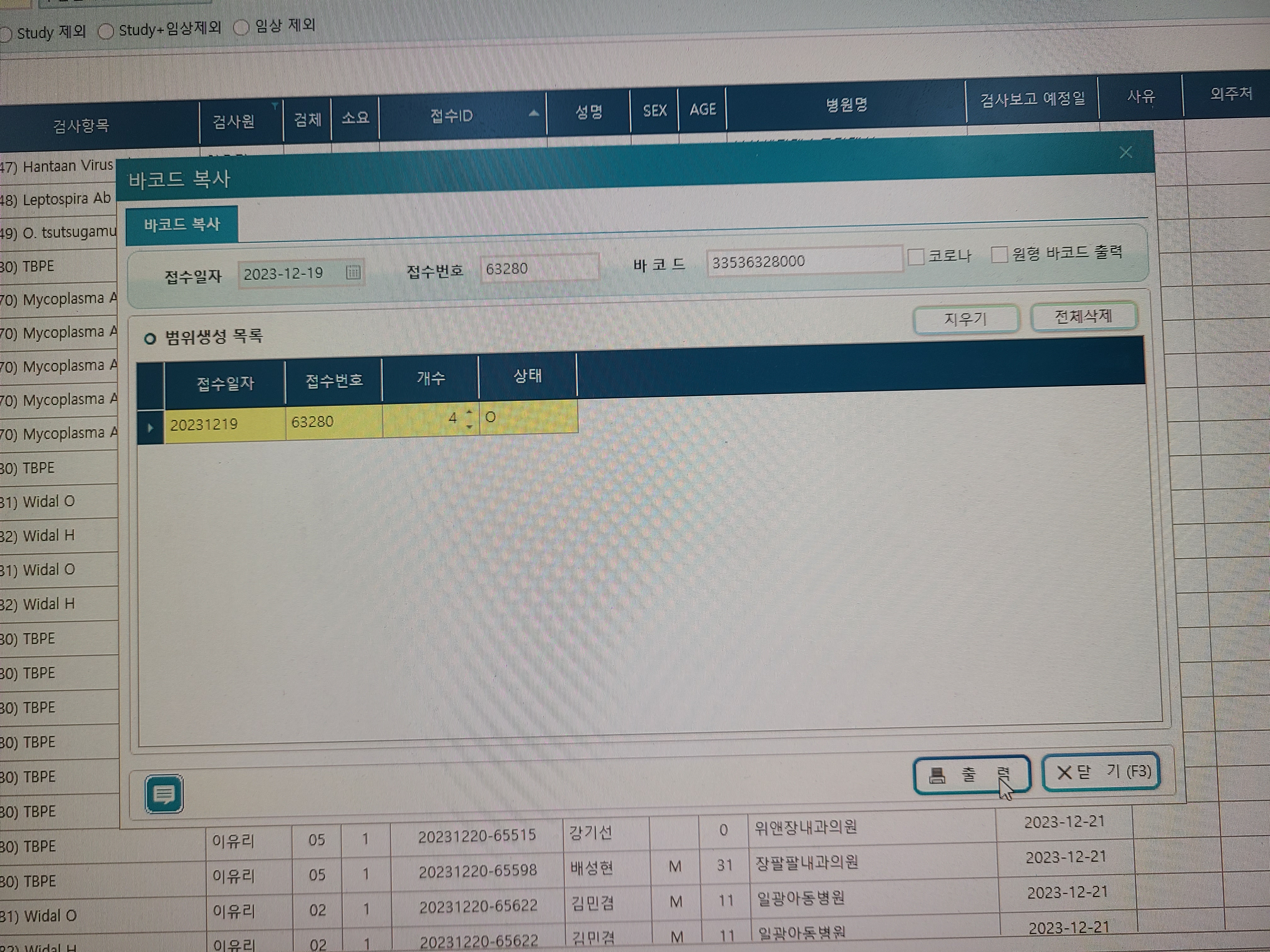The image size is (1270, 952).
Task: Check the 원형 바코드 출력 option
Action: coord(999,254)
